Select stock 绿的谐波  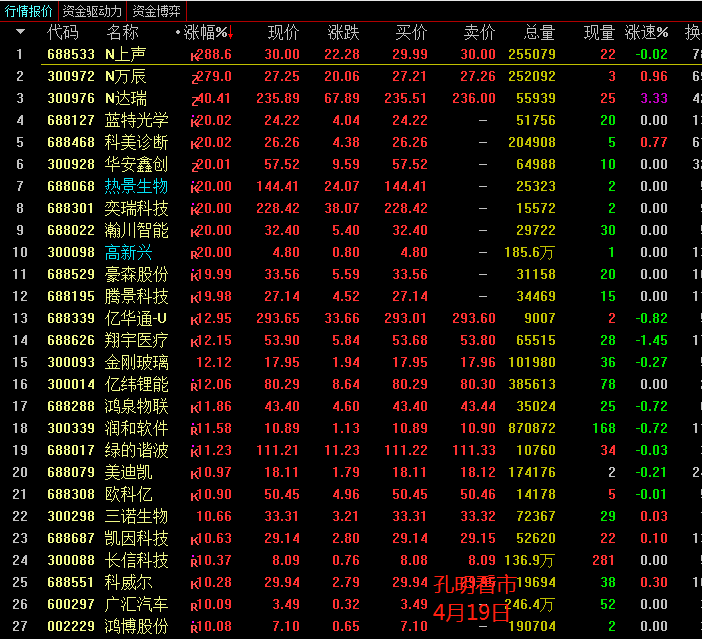(137, 450)
